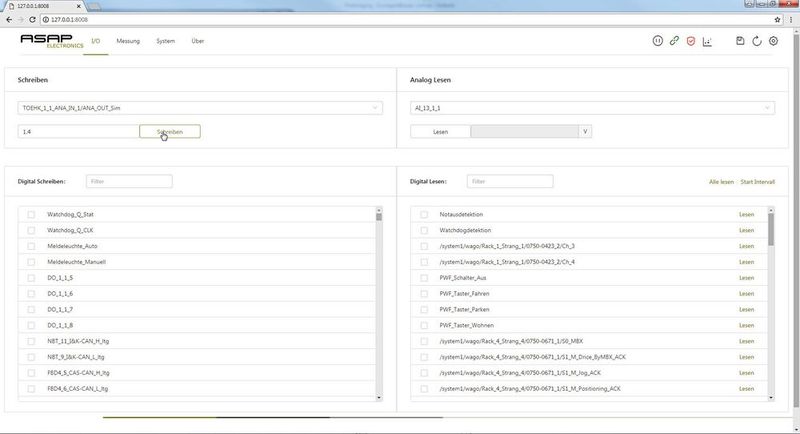Screen dimensions: 800x434
Task: Toggle the PWF_Taster_Parken checkbox
Action: 424,310
